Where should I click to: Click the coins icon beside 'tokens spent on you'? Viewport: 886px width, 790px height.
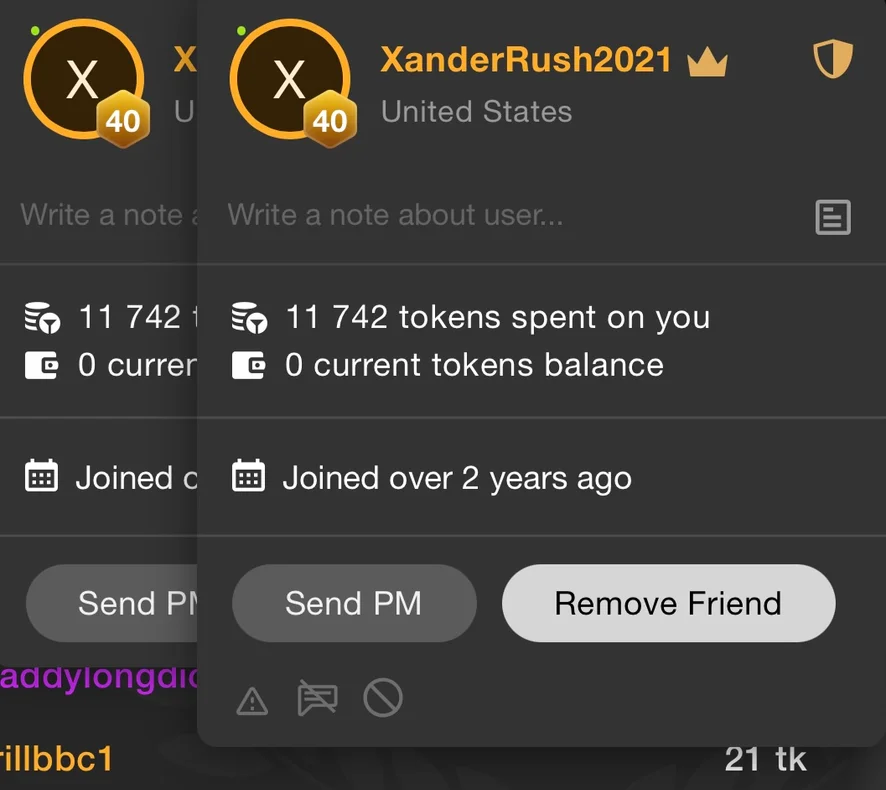tap(250, 318)
